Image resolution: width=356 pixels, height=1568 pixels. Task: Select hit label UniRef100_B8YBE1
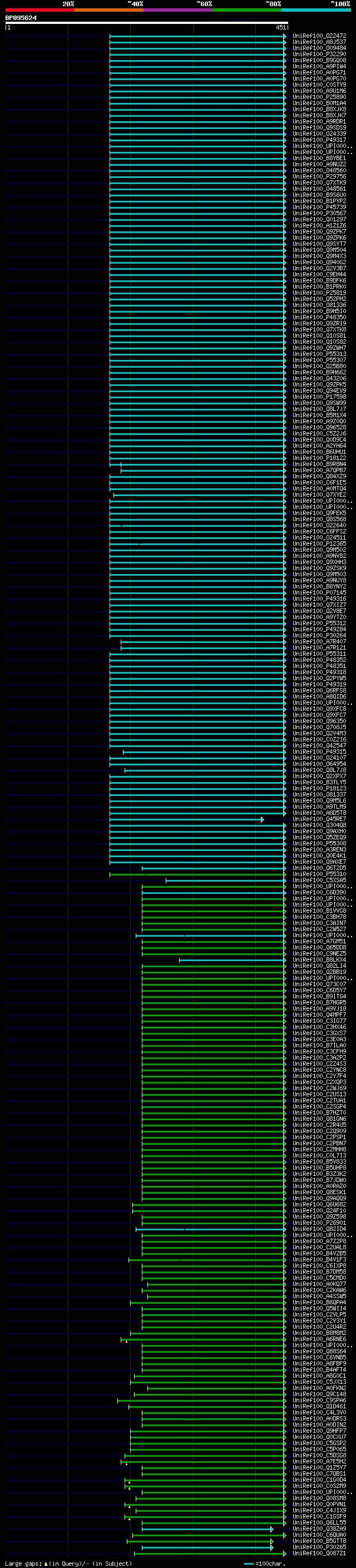319,159
